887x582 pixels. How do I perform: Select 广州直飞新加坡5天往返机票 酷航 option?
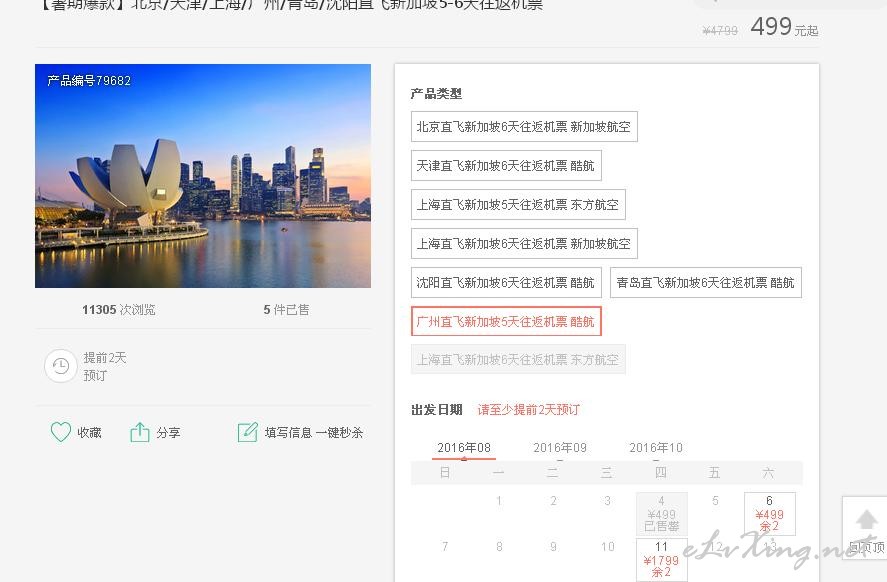coord(506,321)
